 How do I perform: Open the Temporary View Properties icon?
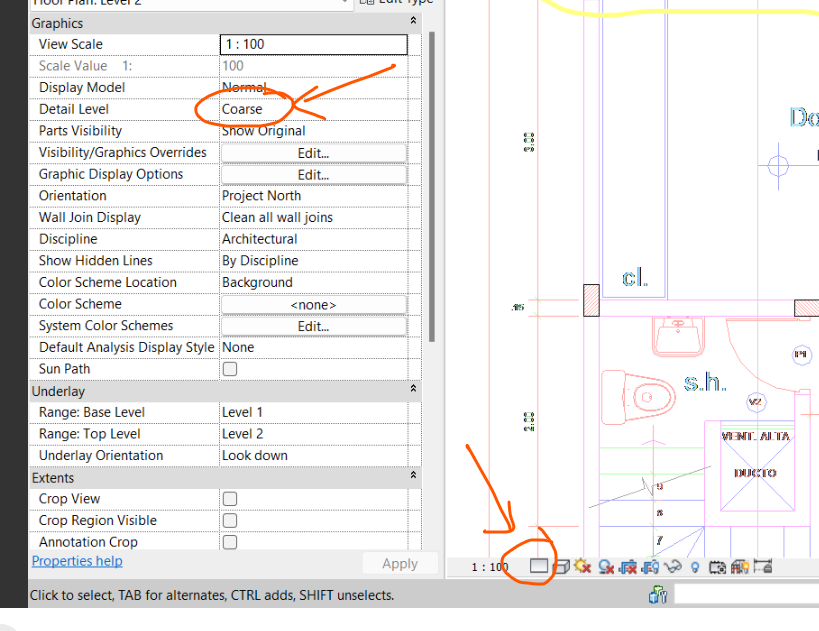[717, 566]
